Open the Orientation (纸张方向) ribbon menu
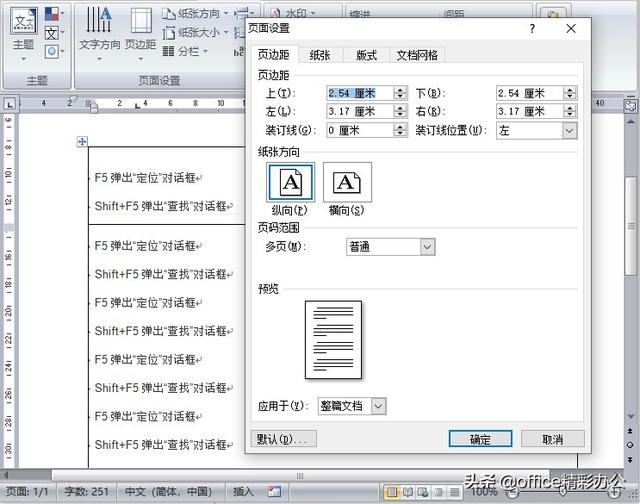Screen dimensions: 640x504 click(195, 13)
